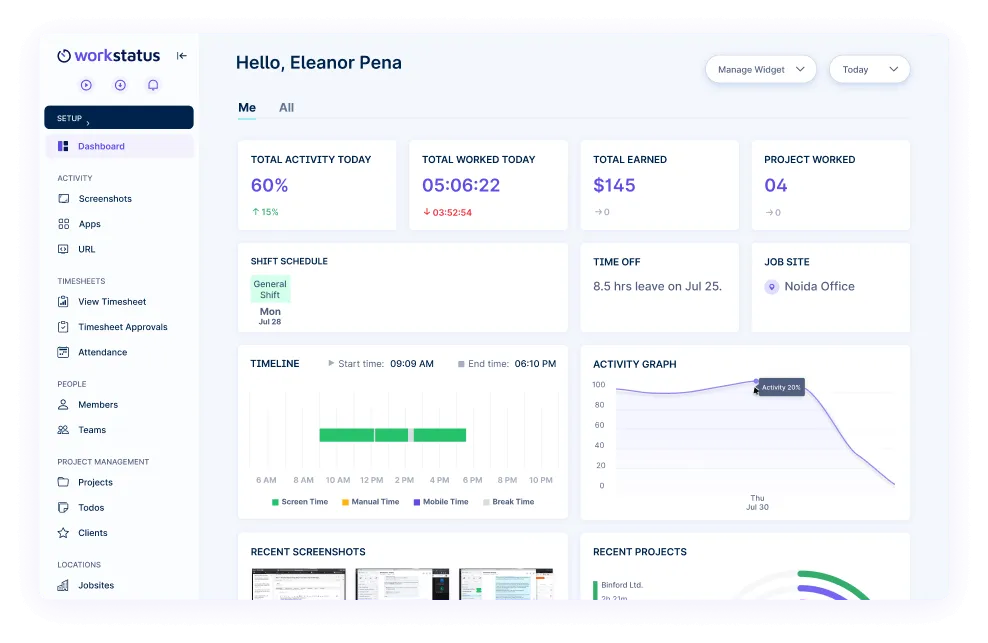Click the Members person icon
Image resolution: width=988 pixels, height=643 pixels.
pyautogui.click(x=63, y=405)
